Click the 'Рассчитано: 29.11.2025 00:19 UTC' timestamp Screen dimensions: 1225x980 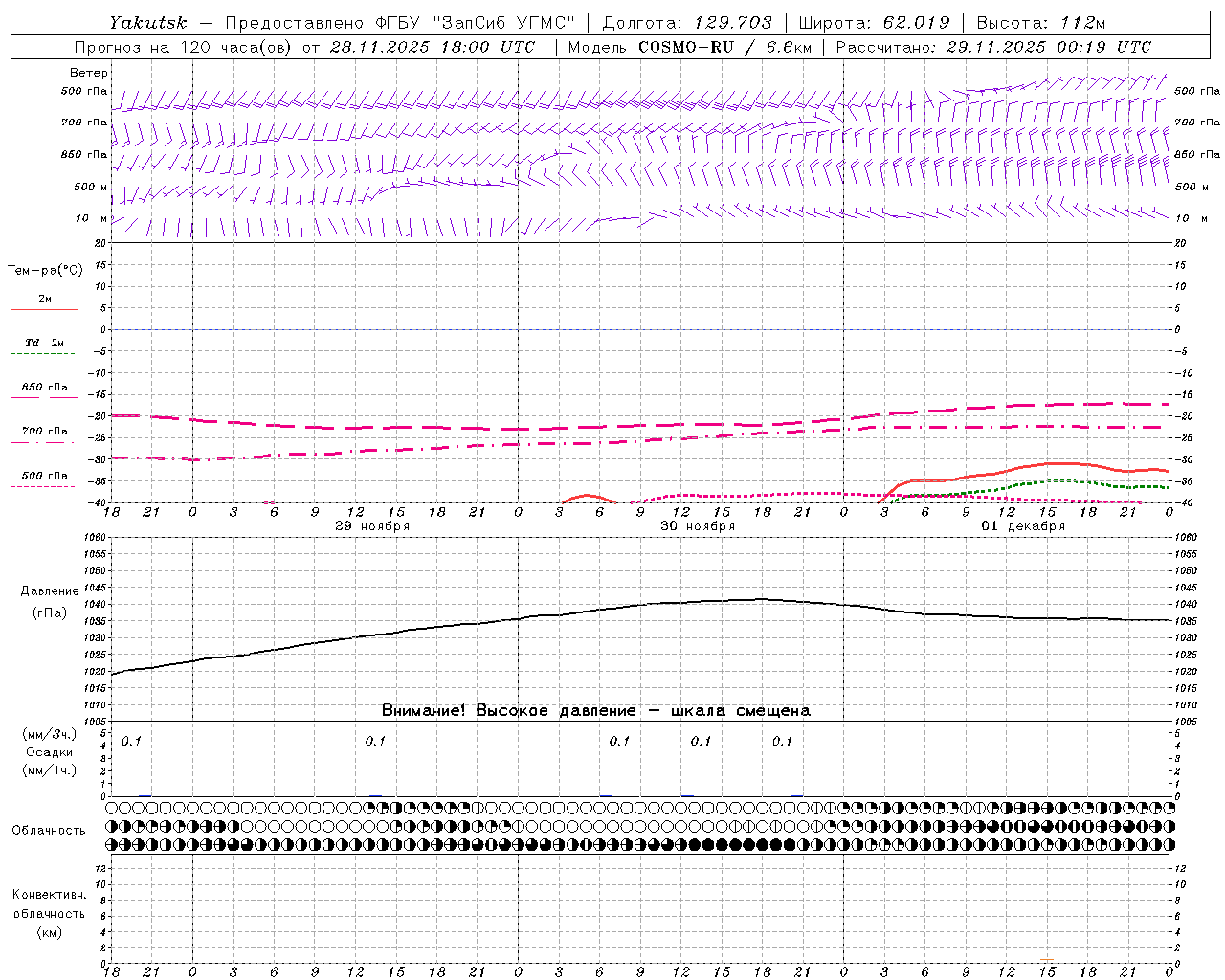pyautogui.click(x=993, y=47)
